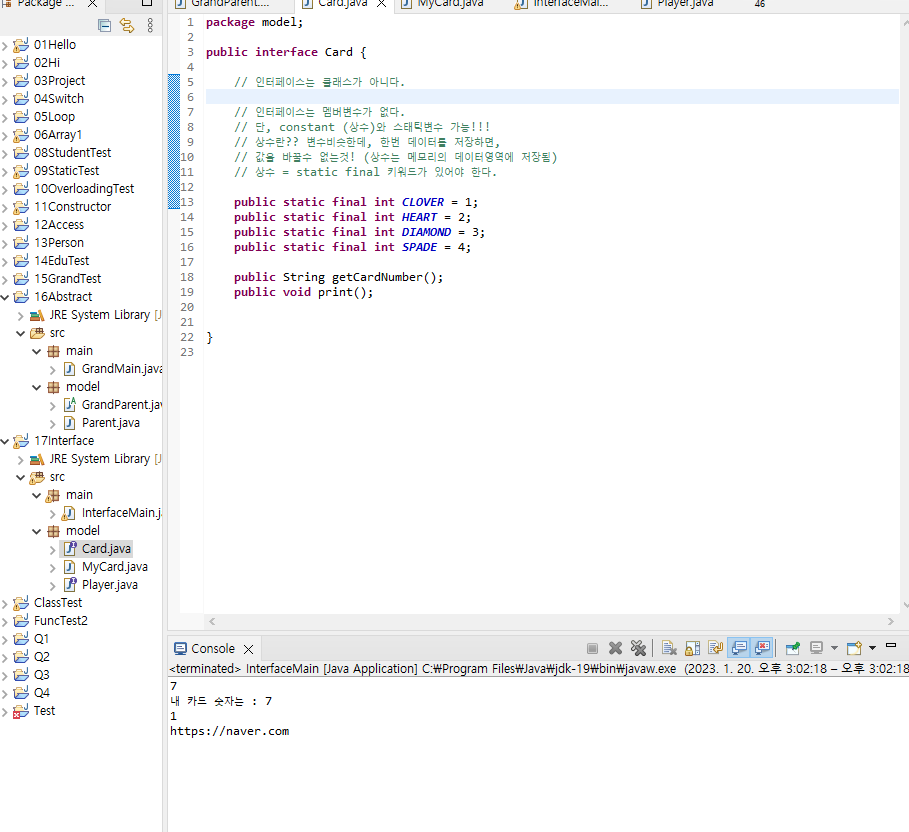The height and width of the screenshot is (832, 909).
Task: Collapse the model package under 17Interface
Action: click(x=37, y=532)
